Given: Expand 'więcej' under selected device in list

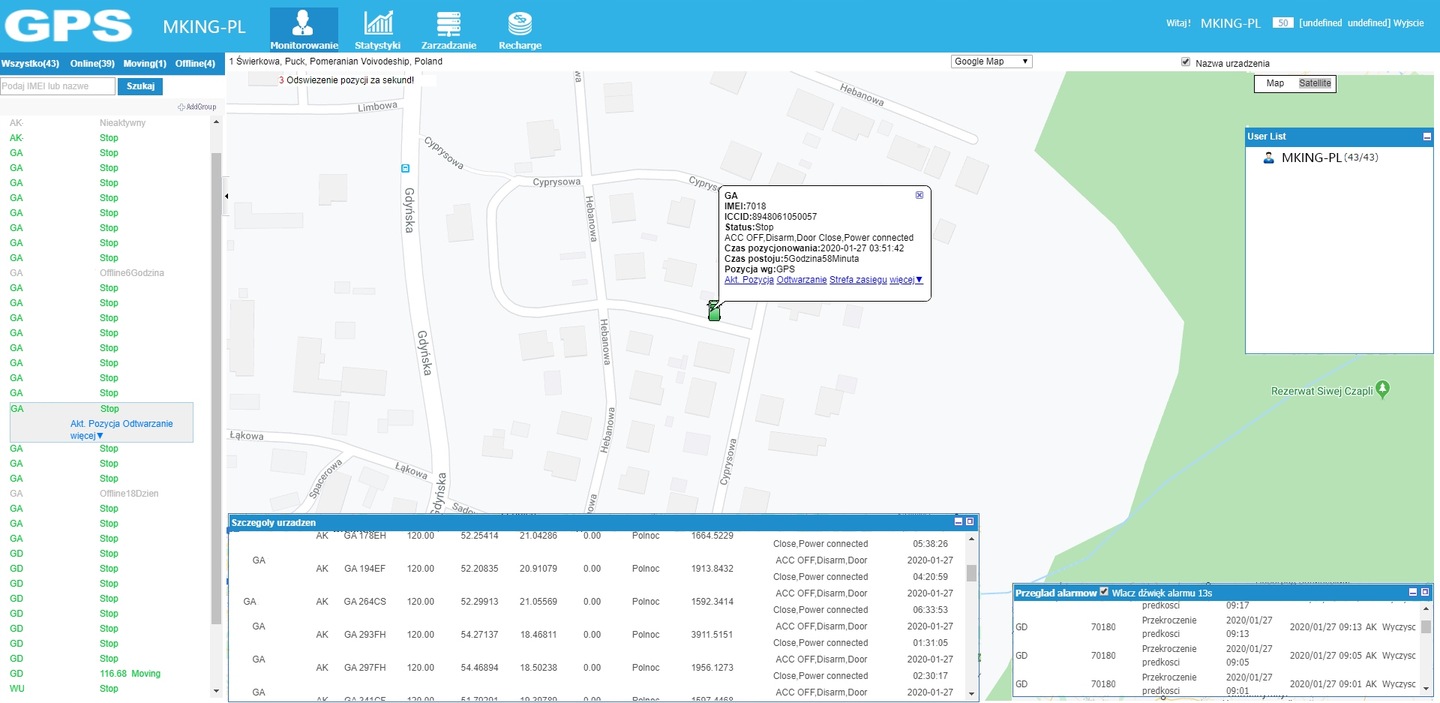Looking at the screenshot, I should (x=87, y=436).
